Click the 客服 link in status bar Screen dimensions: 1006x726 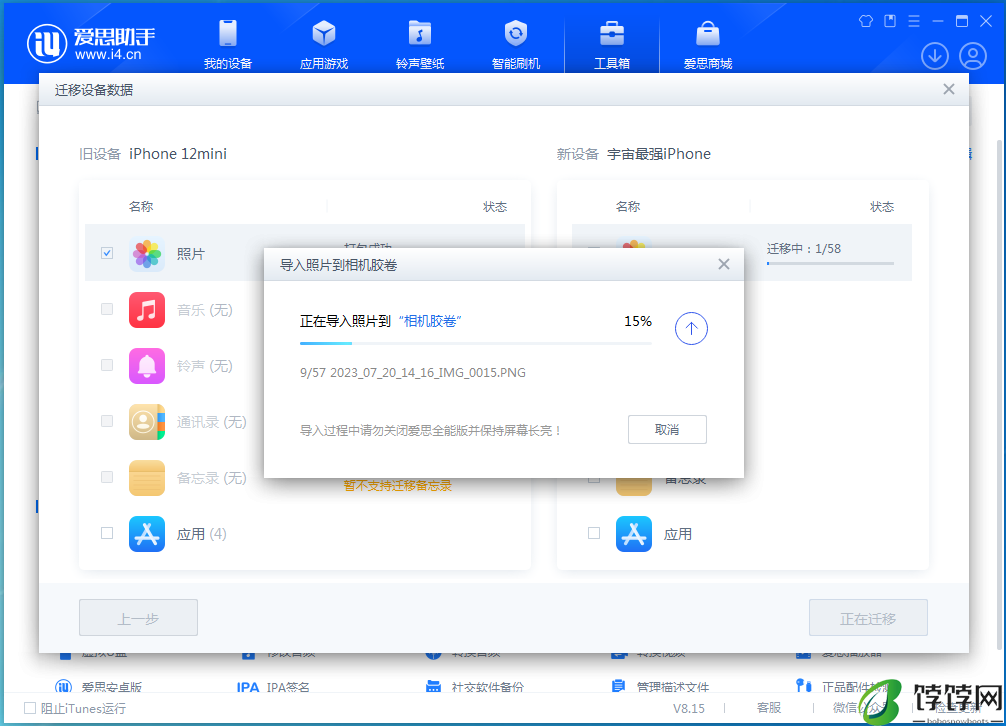pyautogui.click(x=769, y=707)
